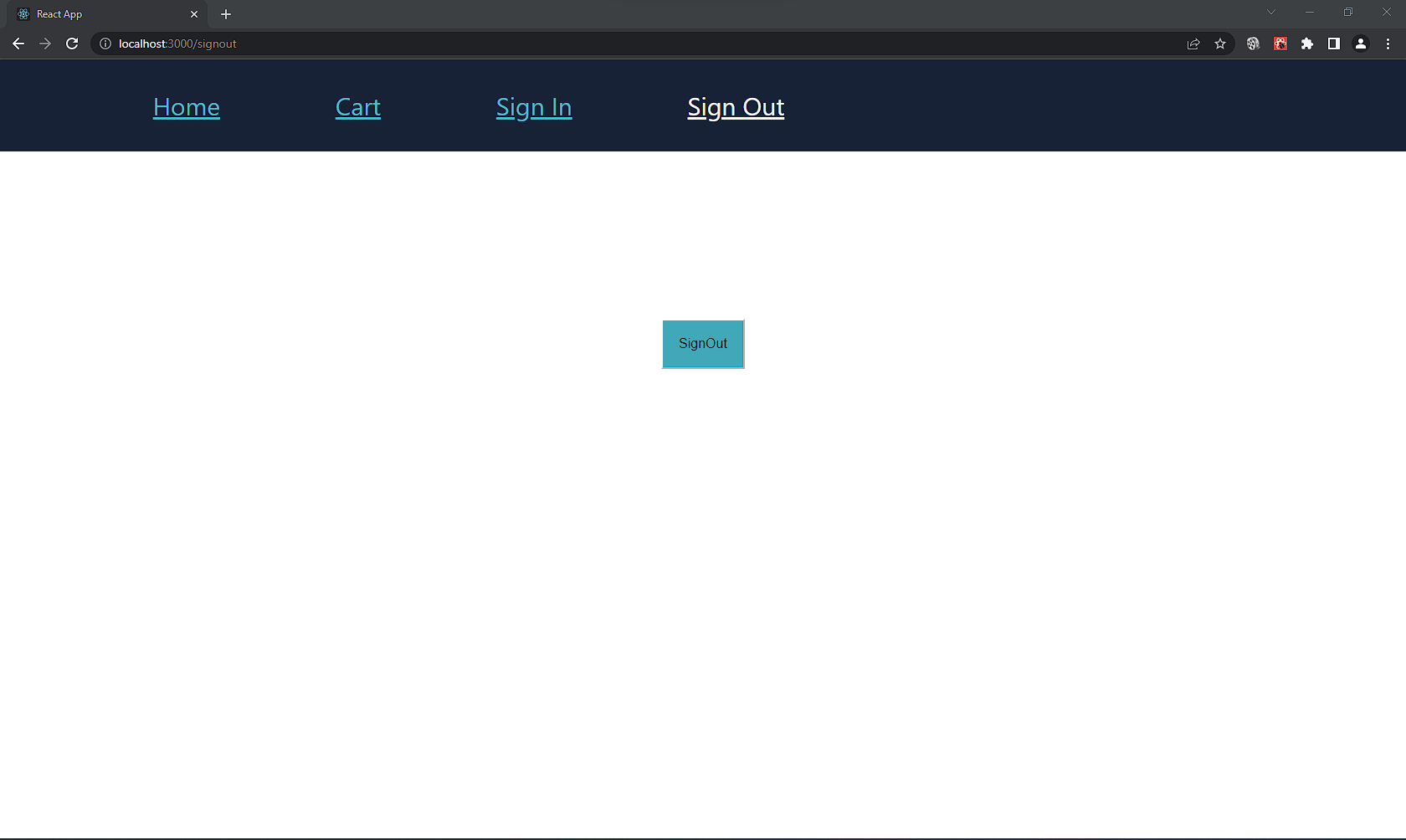The width and height of the screenshot is (1406, 840).
Task: Click the film reel extension icon
Action: click(x=1253, y=44)
